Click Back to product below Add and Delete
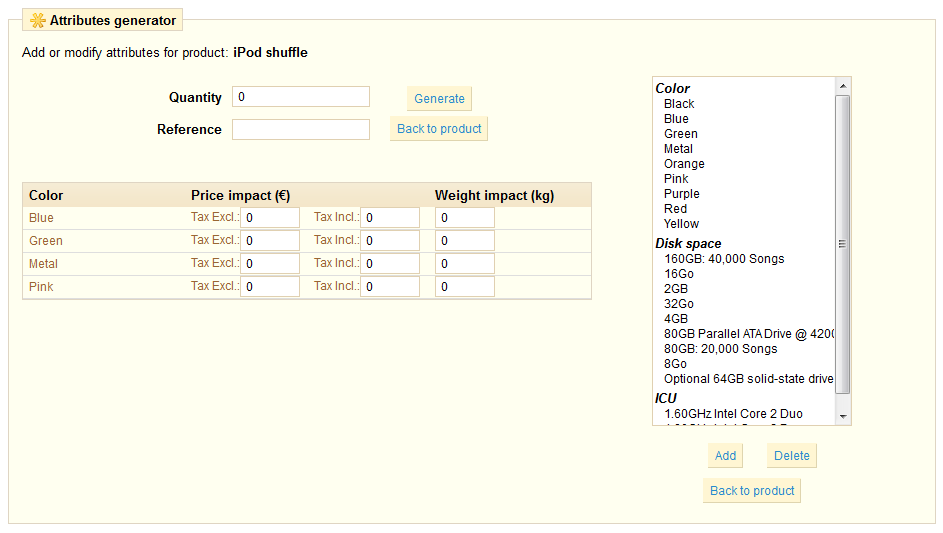The image size is (943, 533). pos(752,490)
